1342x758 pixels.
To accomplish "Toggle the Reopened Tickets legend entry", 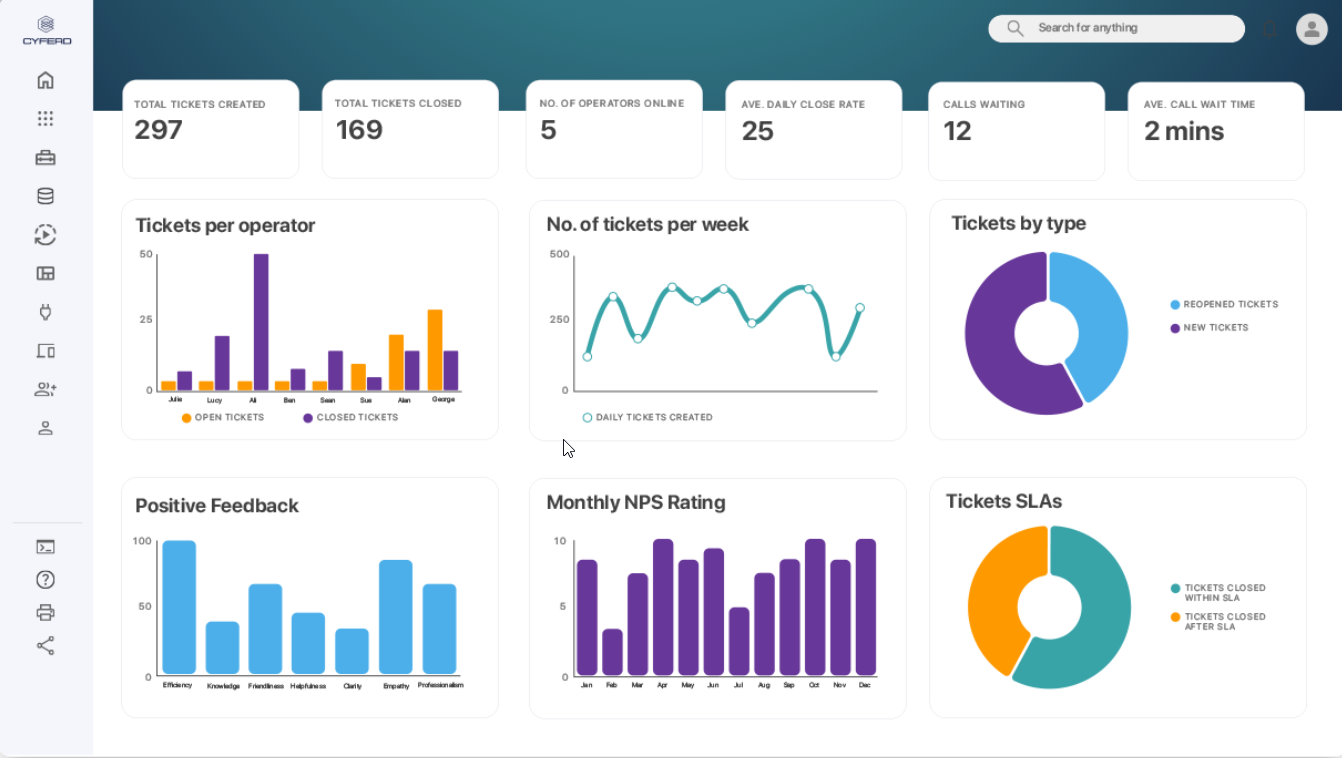I will tap(1224, 305).
